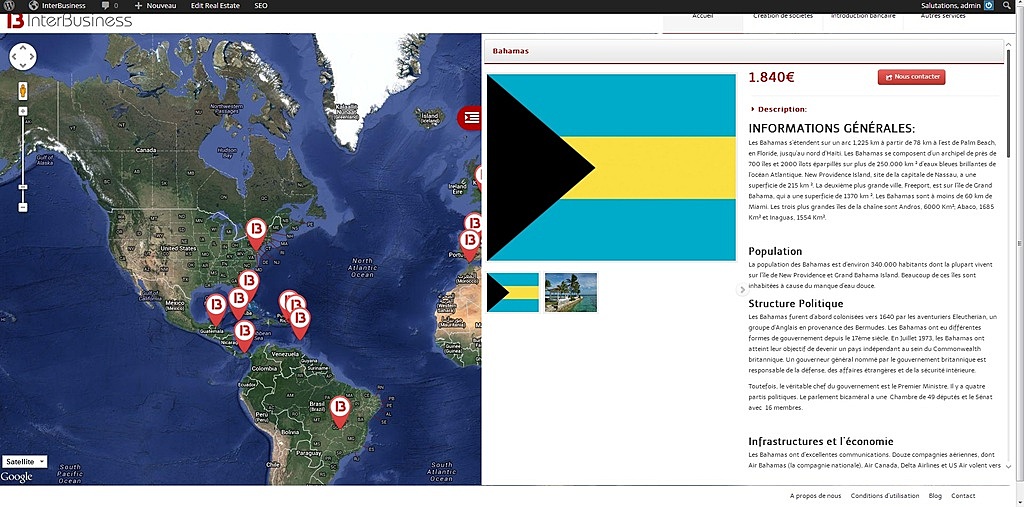Viewport: 1024px width, 507px height.
Task: Open the admin bar search magnifier
Action: pyautogui.click(x=1006, y=5)
